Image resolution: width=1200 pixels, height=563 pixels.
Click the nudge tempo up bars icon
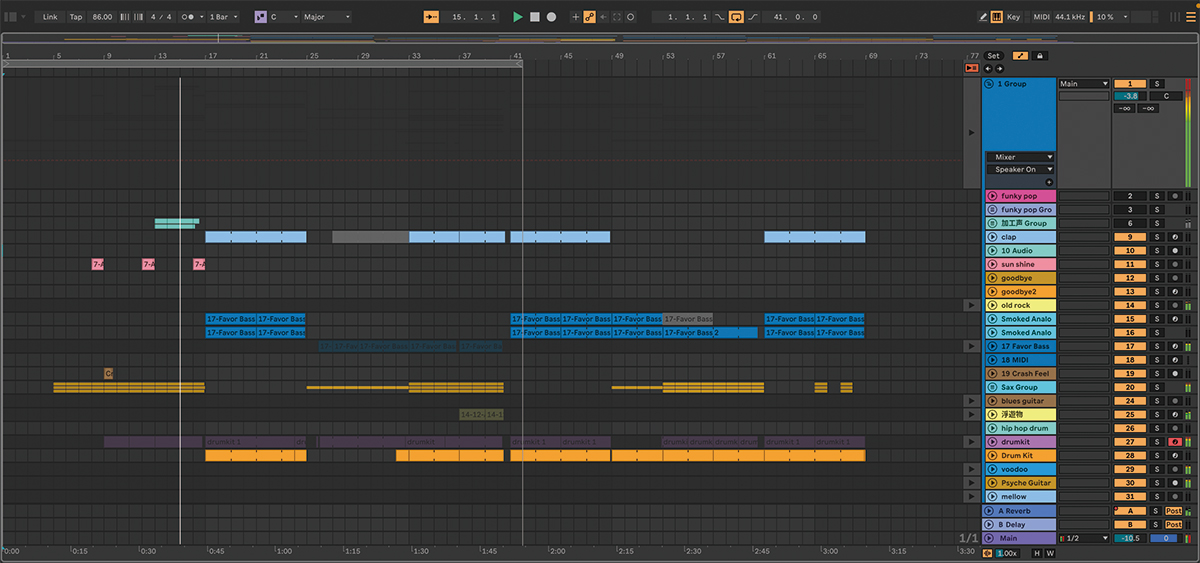pos(136,17)
